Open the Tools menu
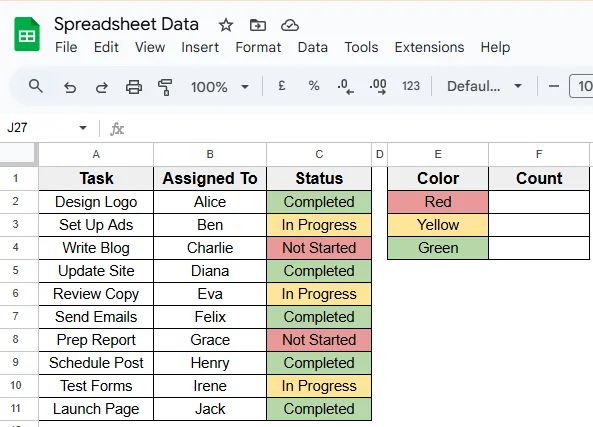 coord(361,47)
